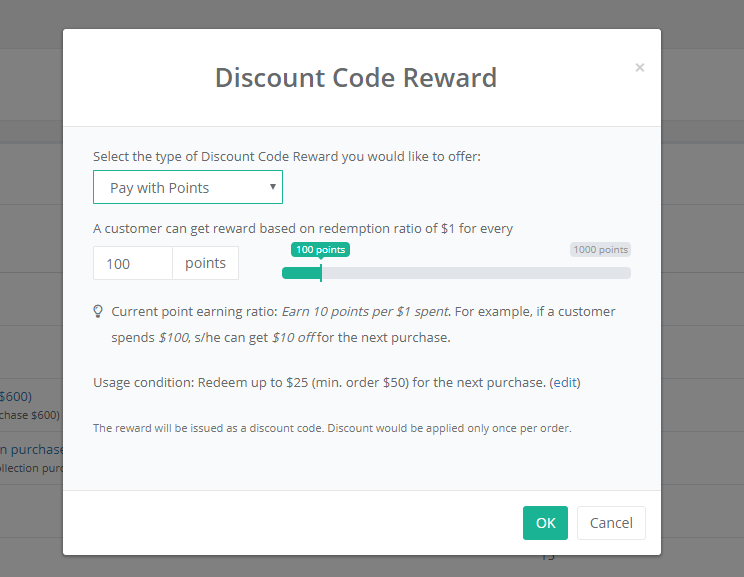The width and height of the screenshot is (744, 577).
Task: Dismiss dialog with Cancel button
Action: pyautogui.click(x=611, y=523)
